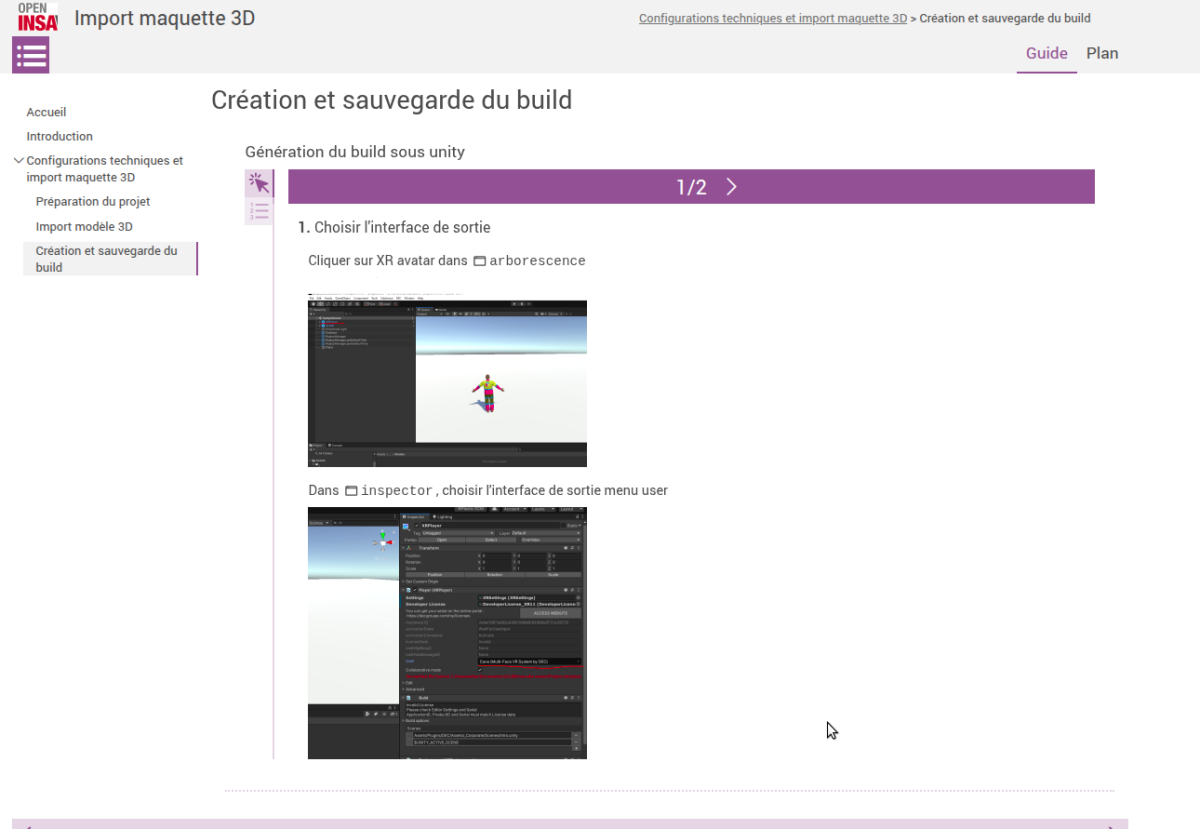This screenshot has width=1200, height=829.
Task: Switch to the Plan tab
Action: [1102, 54]
